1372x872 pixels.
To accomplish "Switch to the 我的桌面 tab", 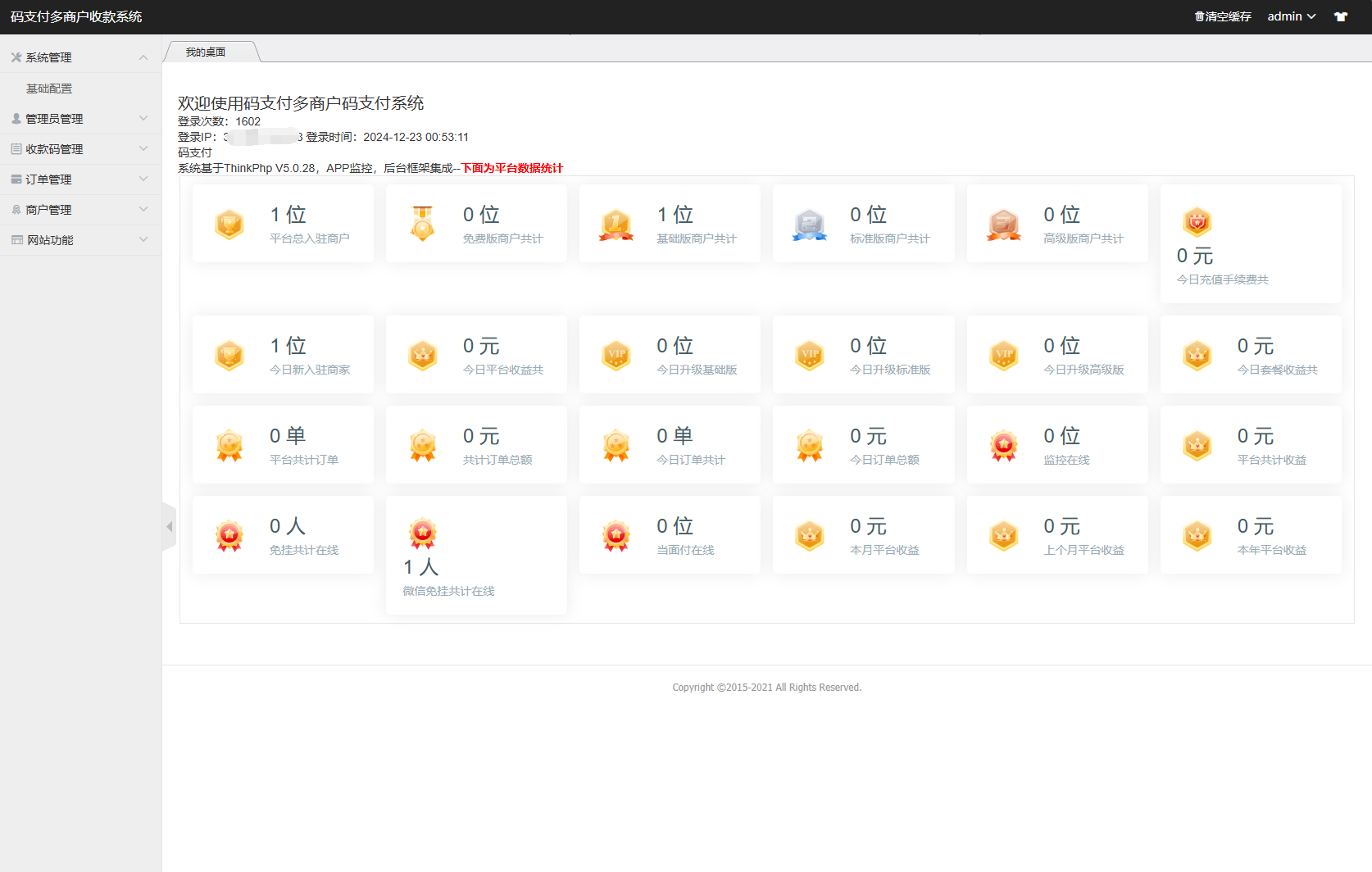I will (x=204, y=51).
